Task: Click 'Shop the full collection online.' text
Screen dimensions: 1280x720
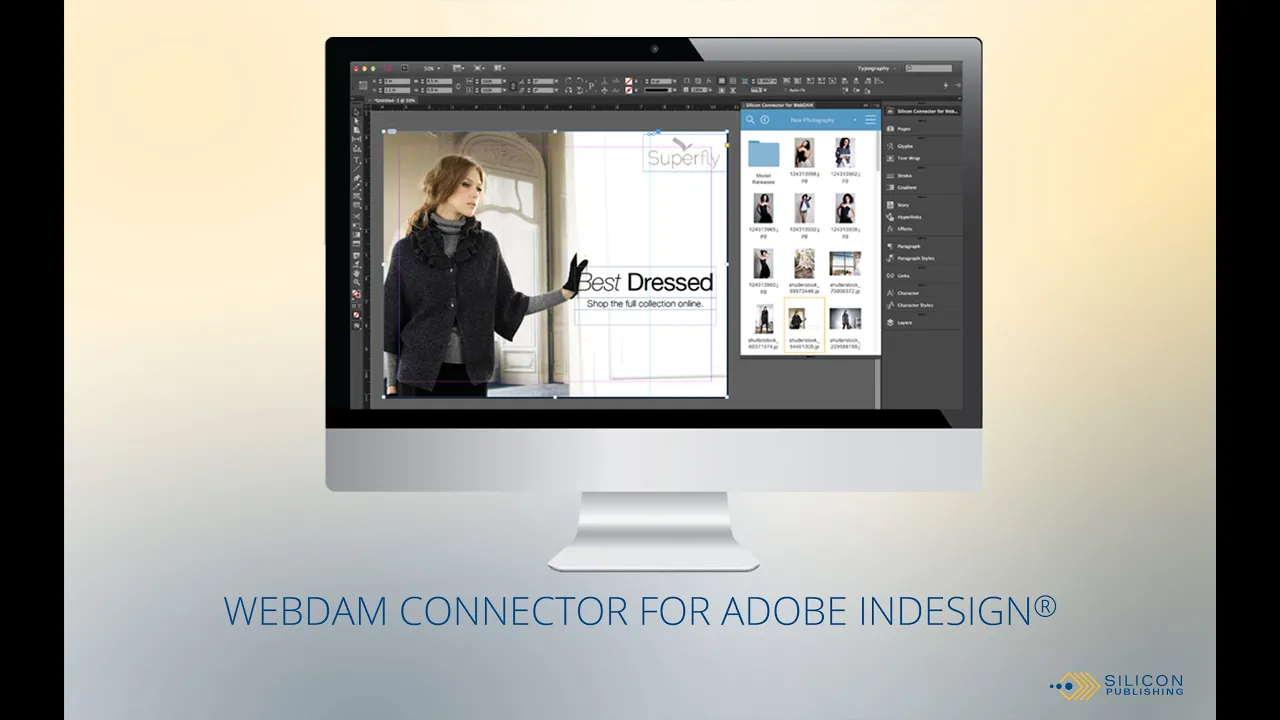Action: [646, 303]
